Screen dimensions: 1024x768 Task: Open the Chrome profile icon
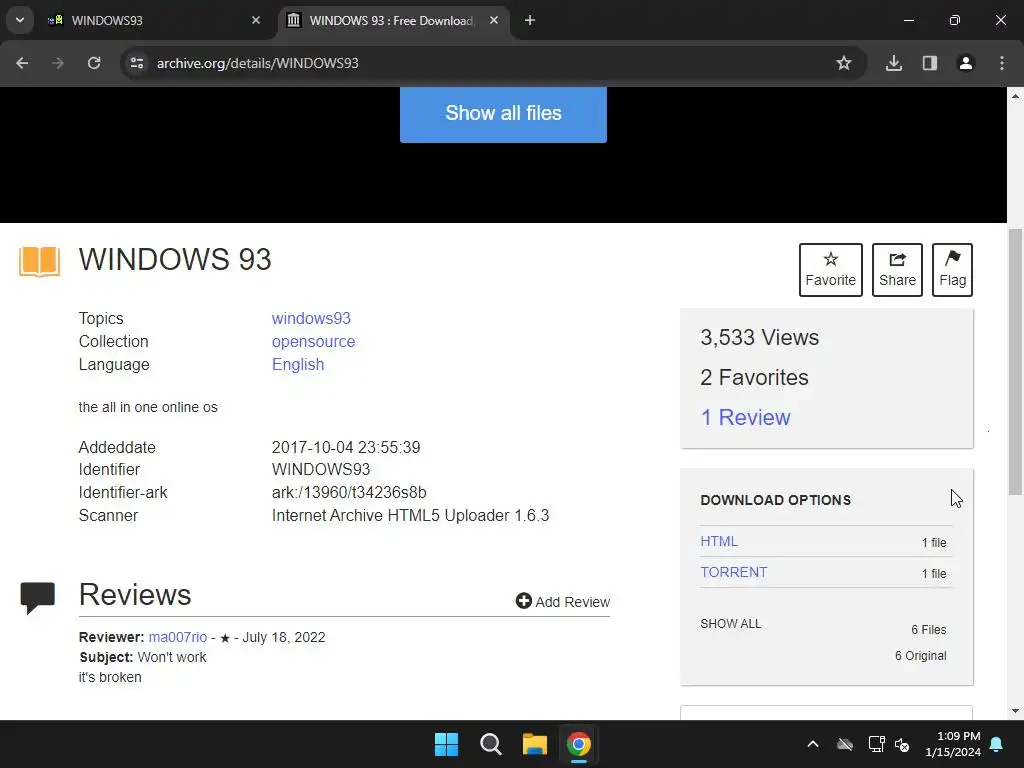coord(966,63)
